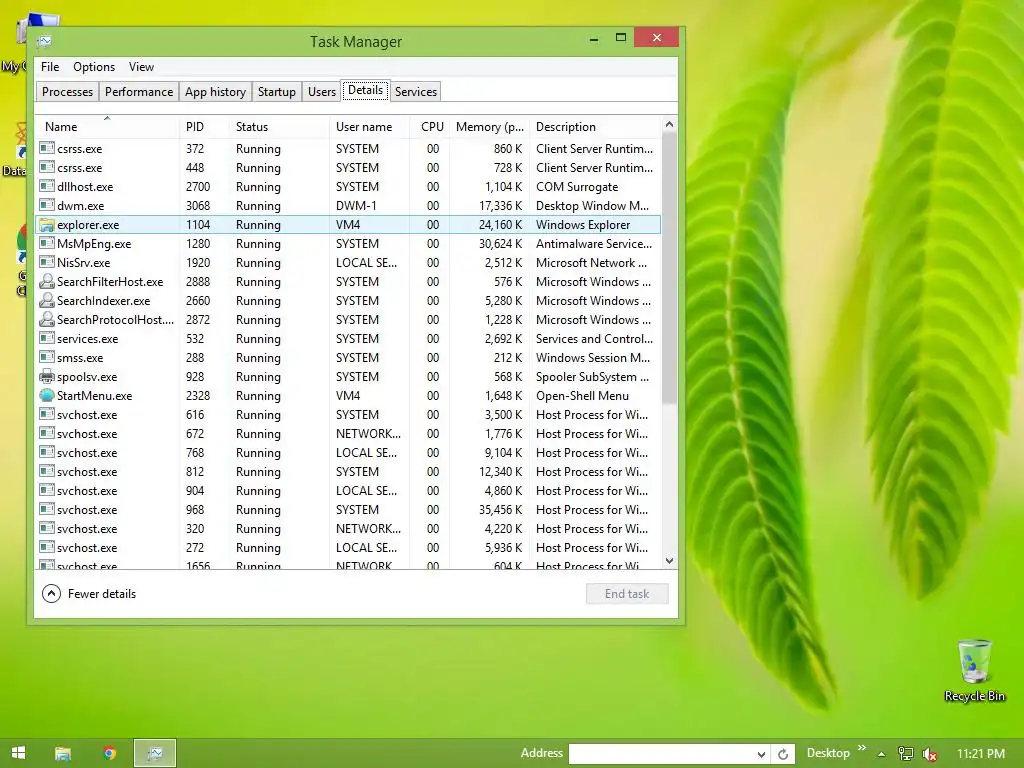The height and width of the screenshot is (768, 1024).
Task: Click the Open-Shell Menu description
Action: coord(582,396)
